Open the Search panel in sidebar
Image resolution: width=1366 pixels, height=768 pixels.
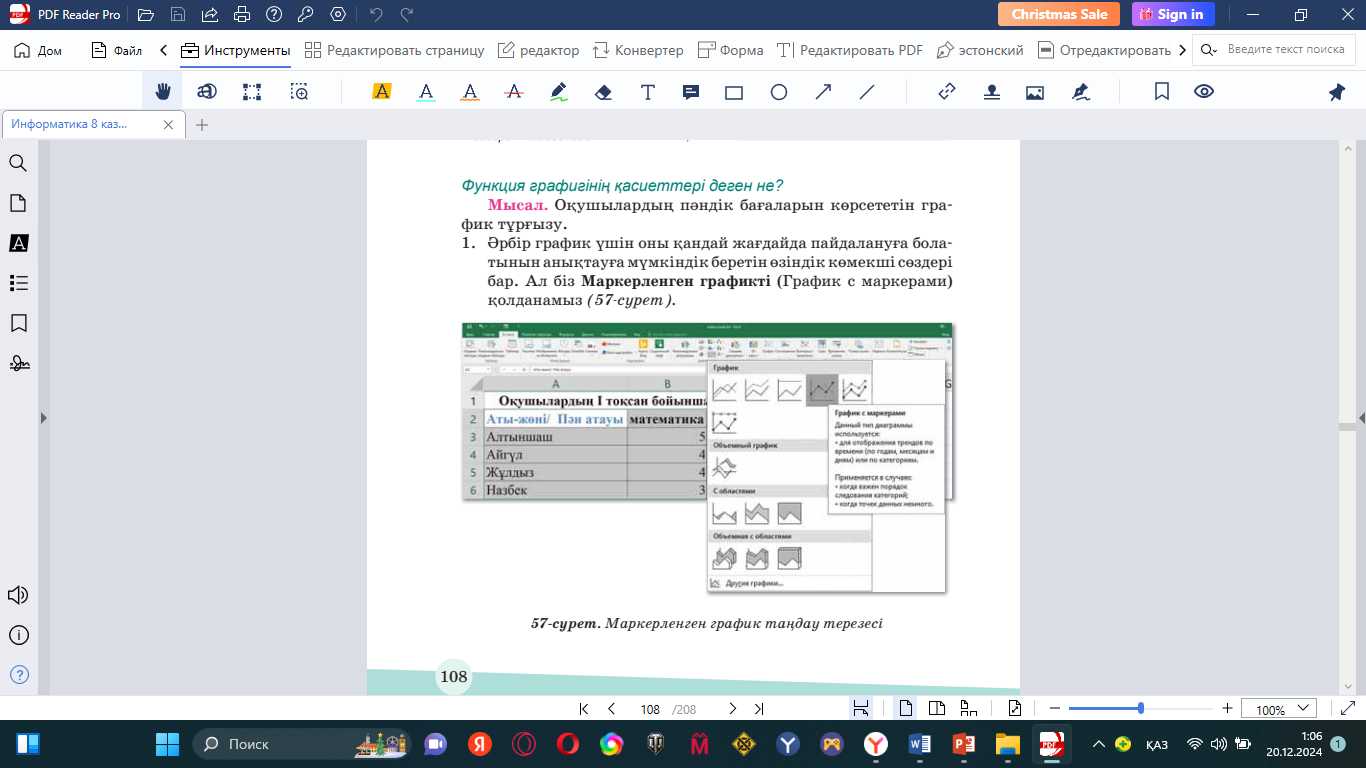[18, 163]
